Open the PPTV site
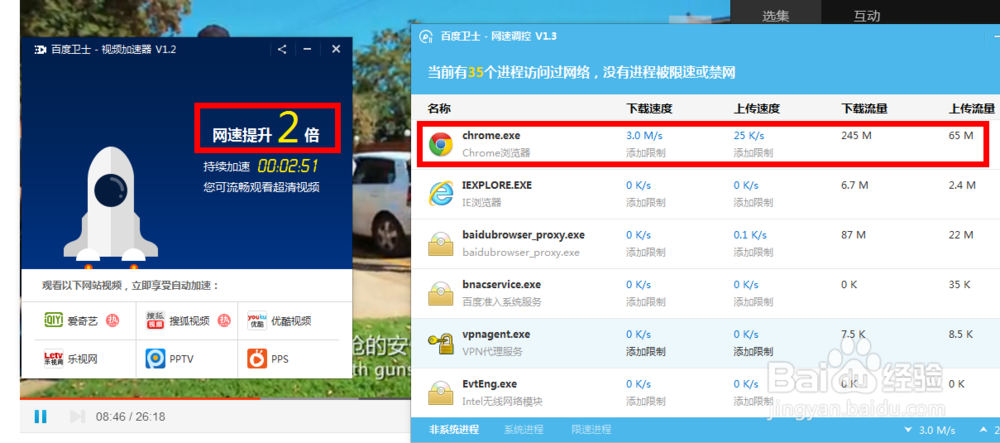 tap(169, 359)
